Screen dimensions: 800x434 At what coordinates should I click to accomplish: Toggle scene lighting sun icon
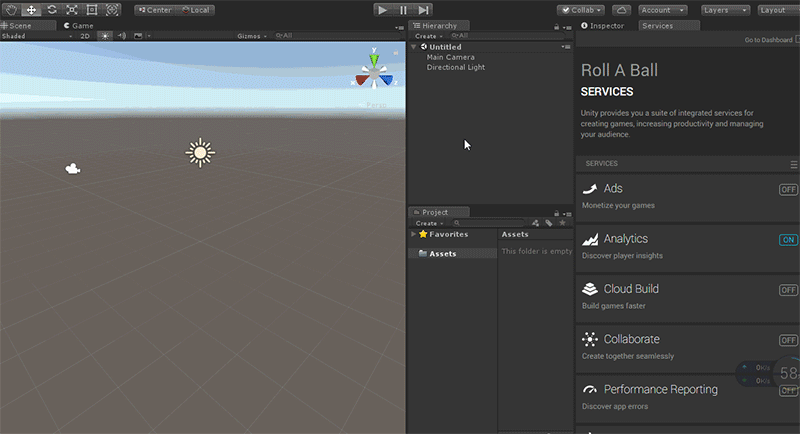[105, 36]
